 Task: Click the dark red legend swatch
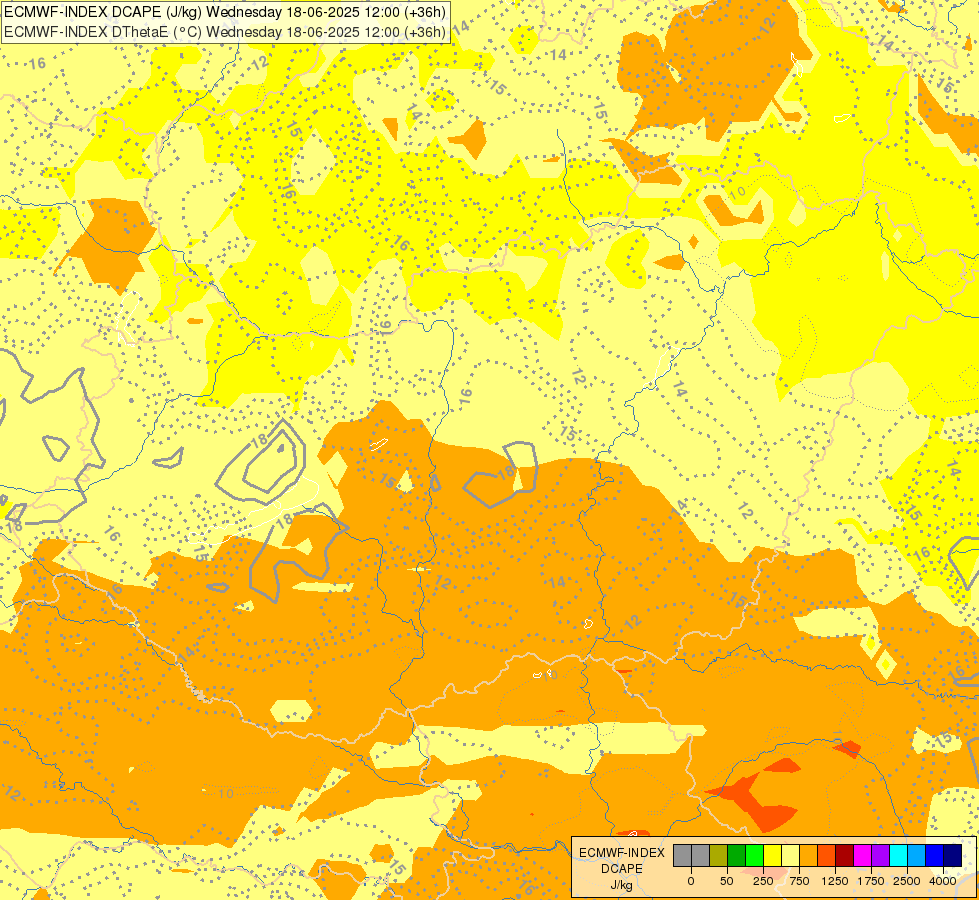tap(844, 856)
